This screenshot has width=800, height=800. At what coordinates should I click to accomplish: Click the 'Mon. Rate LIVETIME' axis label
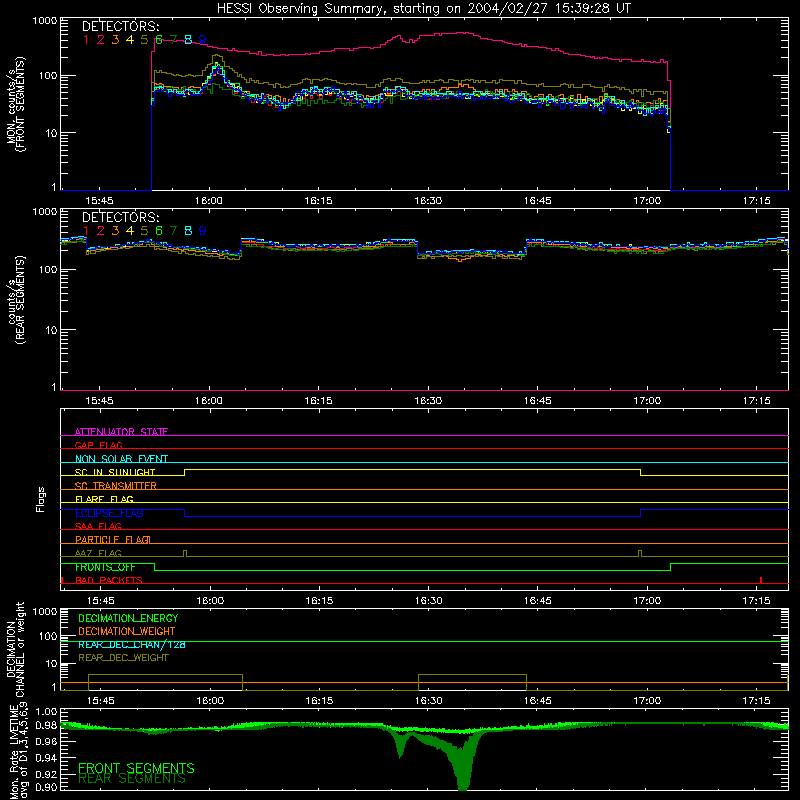[x=16, y=750]
